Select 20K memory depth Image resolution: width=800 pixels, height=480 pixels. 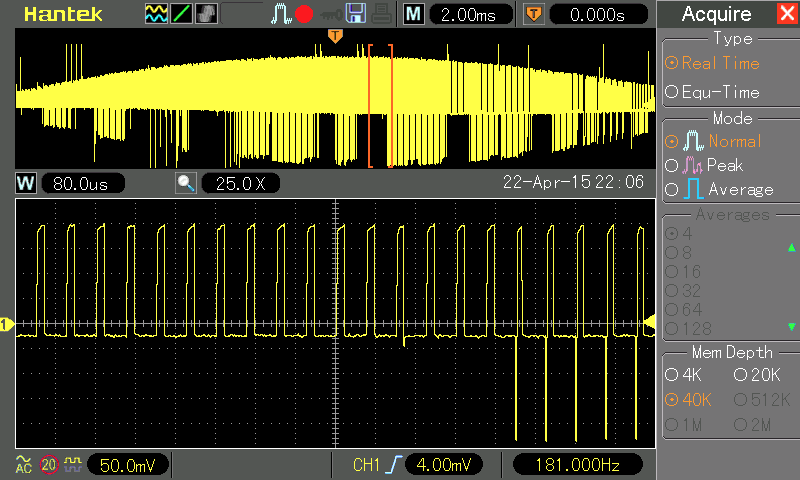tap(757, 375)
